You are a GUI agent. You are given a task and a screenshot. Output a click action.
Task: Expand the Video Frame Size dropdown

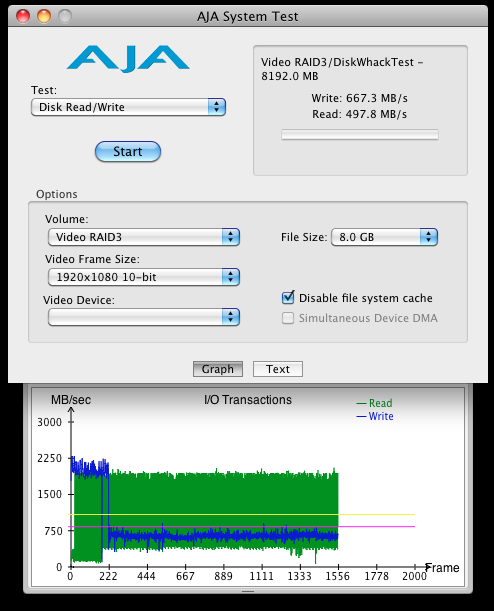coord(144,277)
